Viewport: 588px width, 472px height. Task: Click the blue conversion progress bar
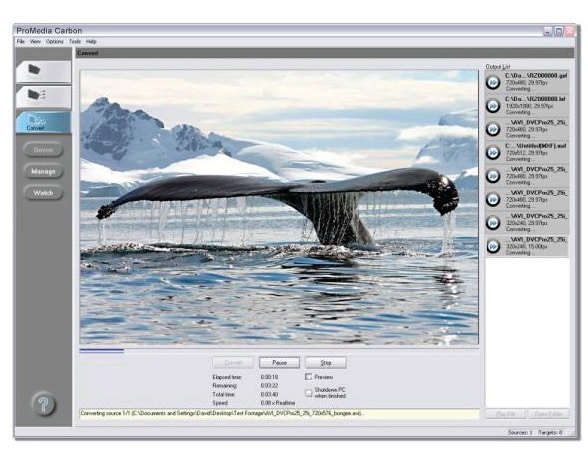(x=102, y=351)
